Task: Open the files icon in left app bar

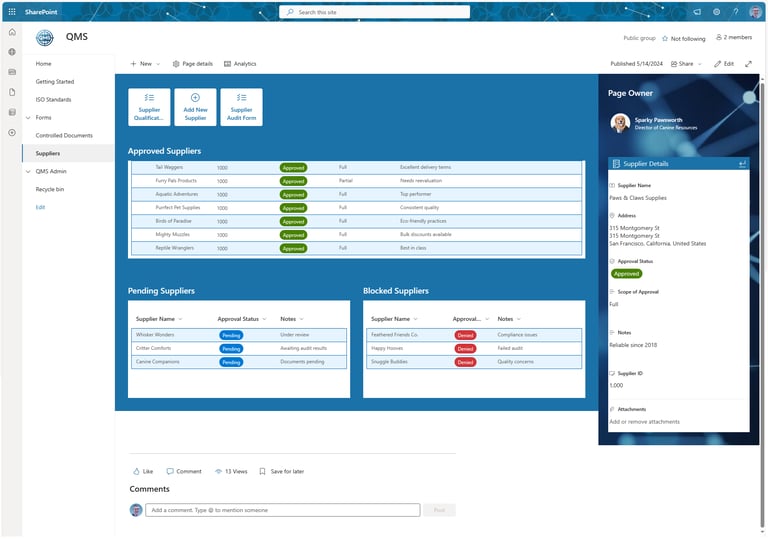Action: coord(12,92)
